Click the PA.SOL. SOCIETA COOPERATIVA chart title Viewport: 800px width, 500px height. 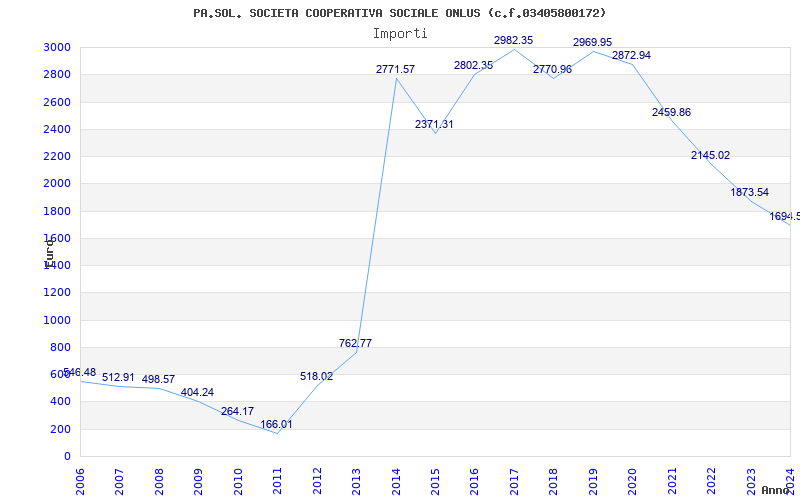click(x=399, y=13)
